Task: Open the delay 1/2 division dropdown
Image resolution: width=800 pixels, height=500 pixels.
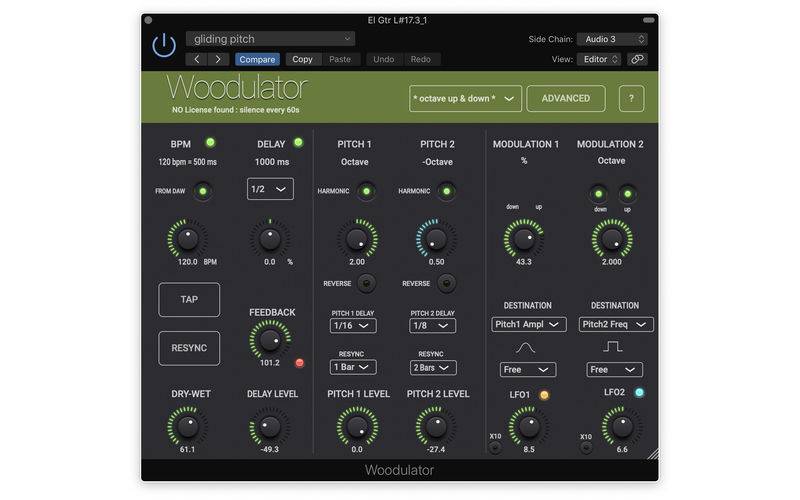Action: (270, 189)
